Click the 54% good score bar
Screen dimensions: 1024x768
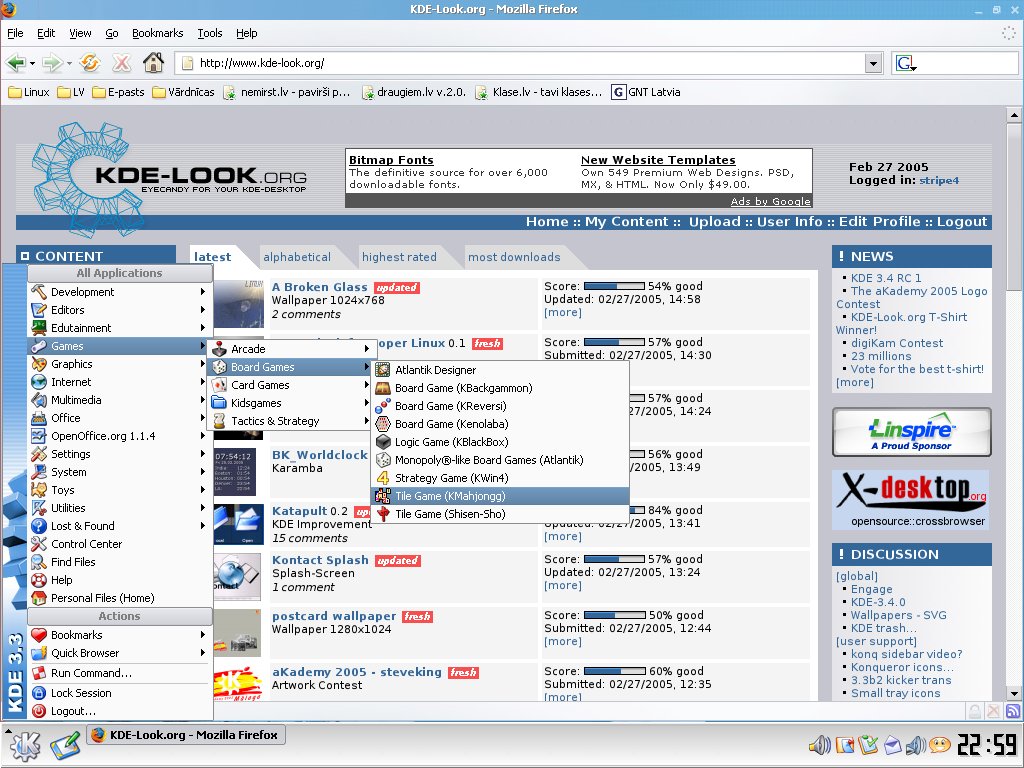(614, 286)
